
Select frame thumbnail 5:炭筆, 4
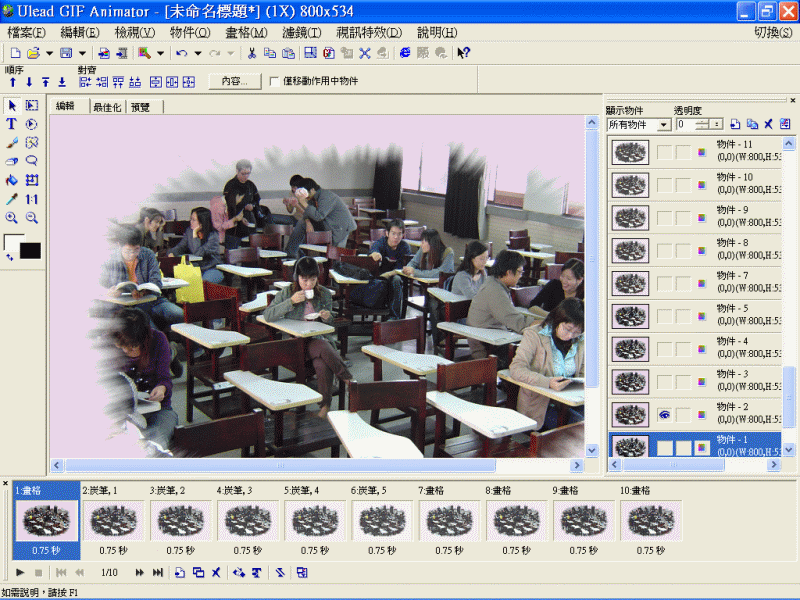pos(317,521)
